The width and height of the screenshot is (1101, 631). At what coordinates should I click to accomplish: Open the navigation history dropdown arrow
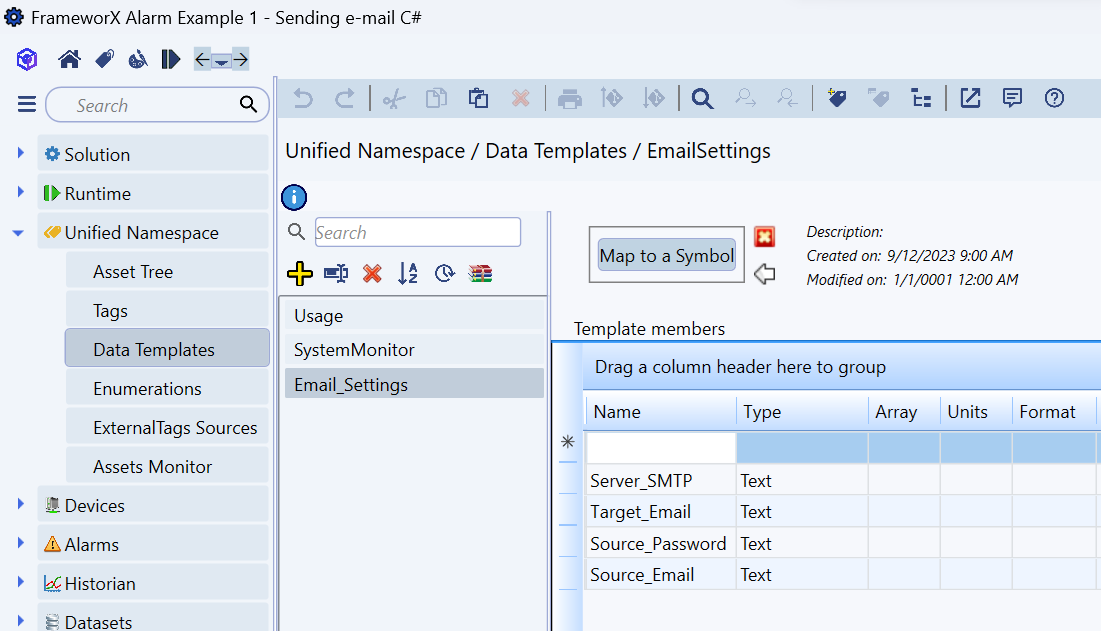tap(221, 61)
